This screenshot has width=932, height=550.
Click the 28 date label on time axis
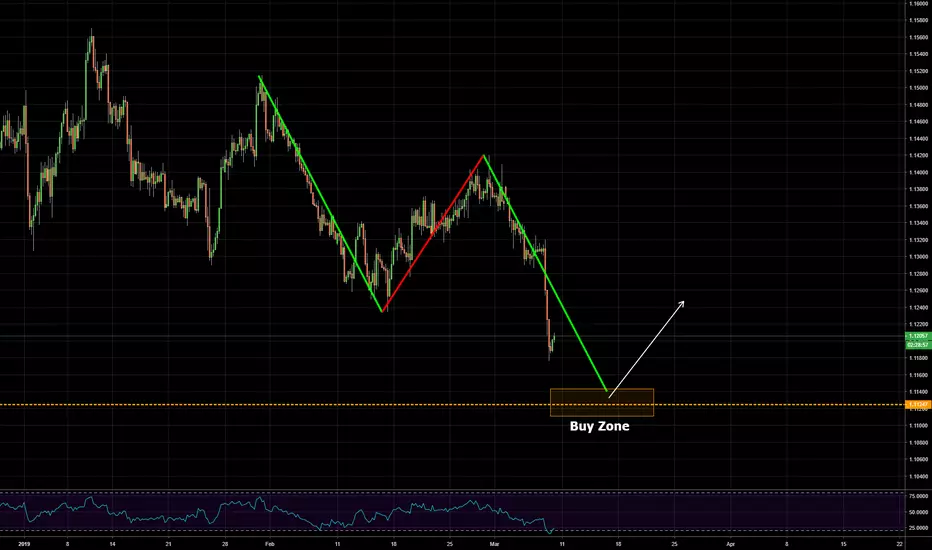tap(225, 543)
